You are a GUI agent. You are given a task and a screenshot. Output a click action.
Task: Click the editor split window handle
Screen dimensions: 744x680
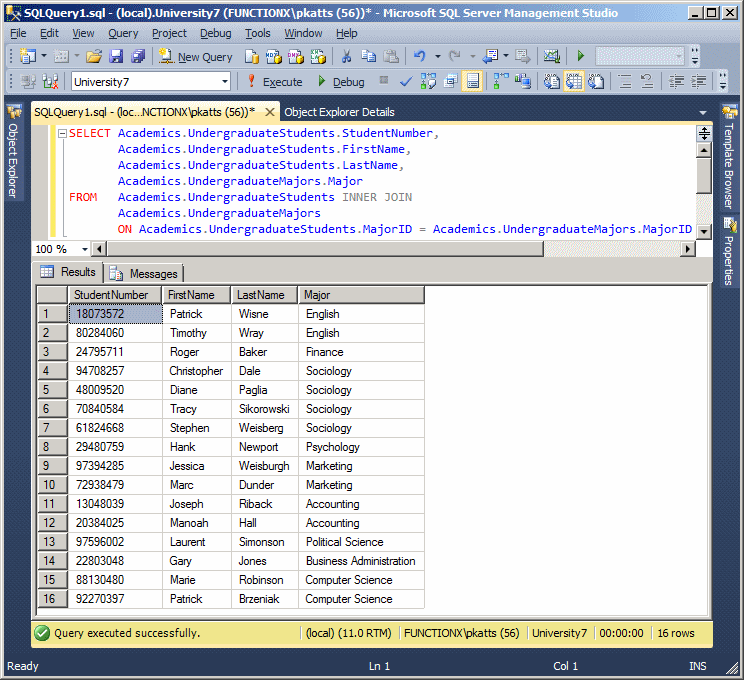click(x=704, y=133)
